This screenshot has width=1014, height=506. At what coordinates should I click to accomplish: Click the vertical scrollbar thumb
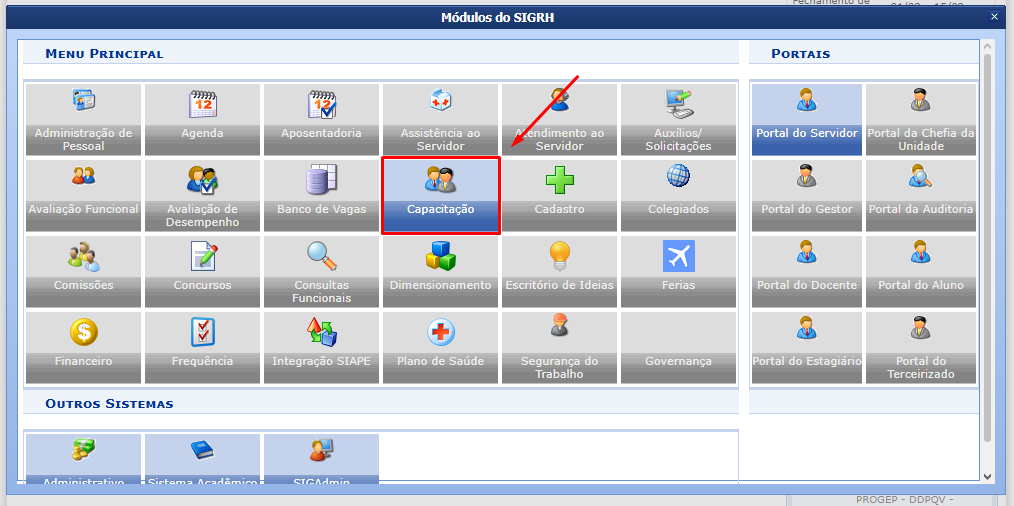pyautogui.click(x=987, y=248)
